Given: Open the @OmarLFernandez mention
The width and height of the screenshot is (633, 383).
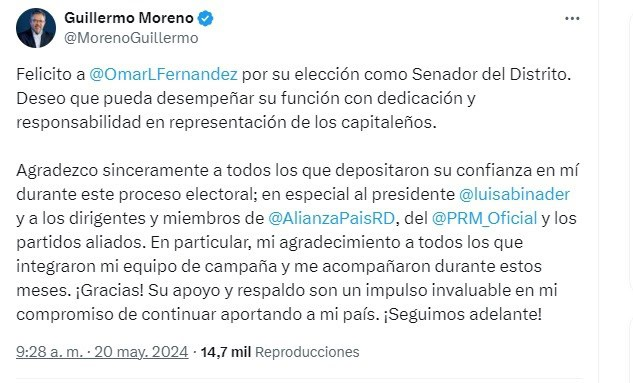Looking at the screenshot, I should click(x=163, y=75).
